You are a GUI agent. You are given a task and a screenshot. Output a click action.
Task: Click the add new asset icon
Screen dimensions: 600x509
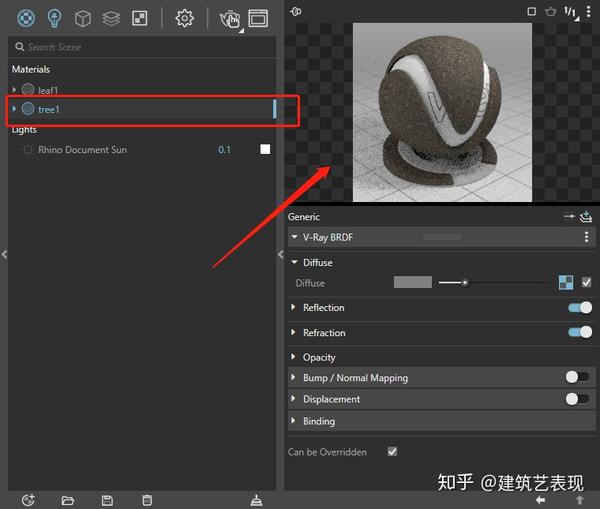coord(28,500)
